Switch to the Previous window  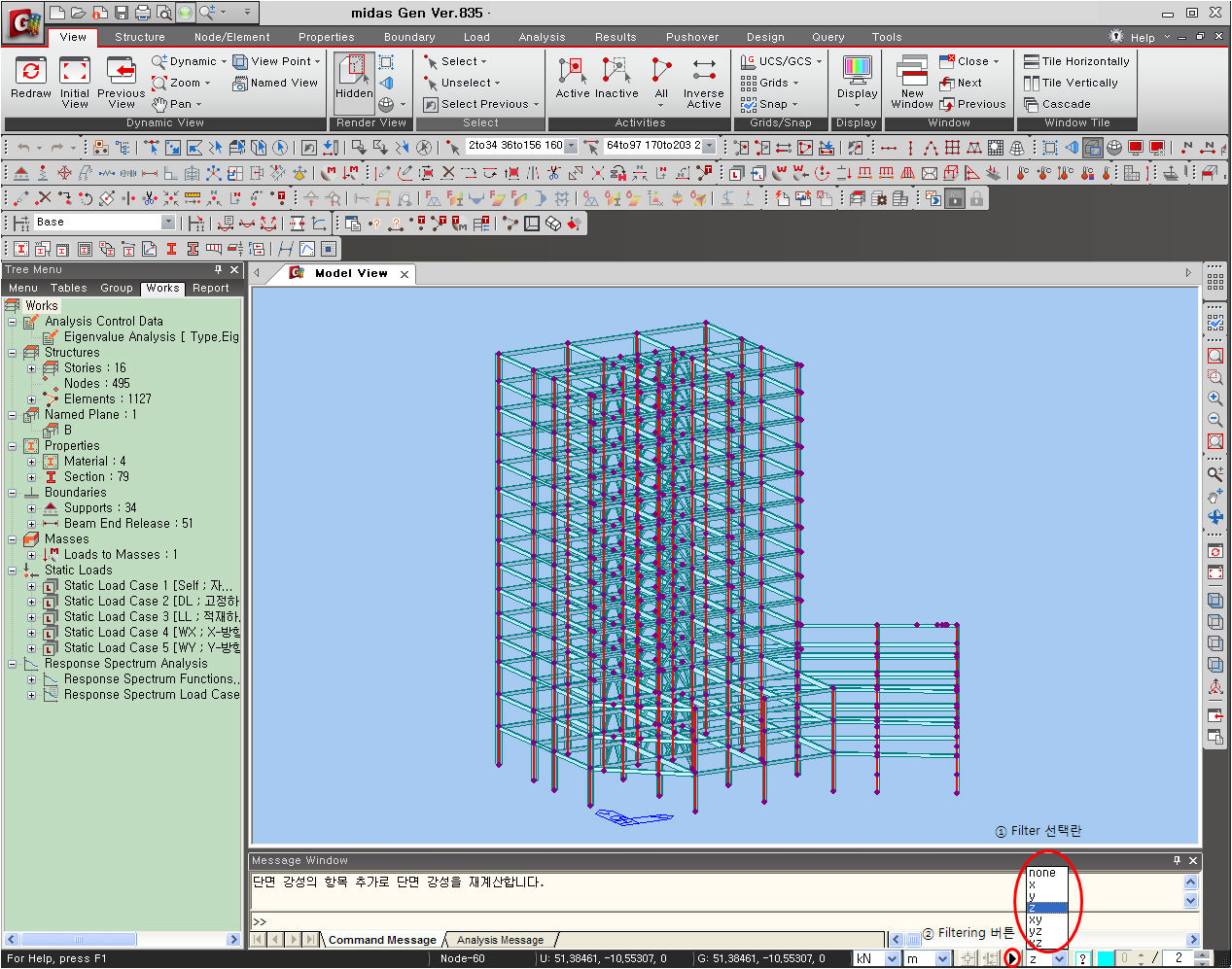972,104
